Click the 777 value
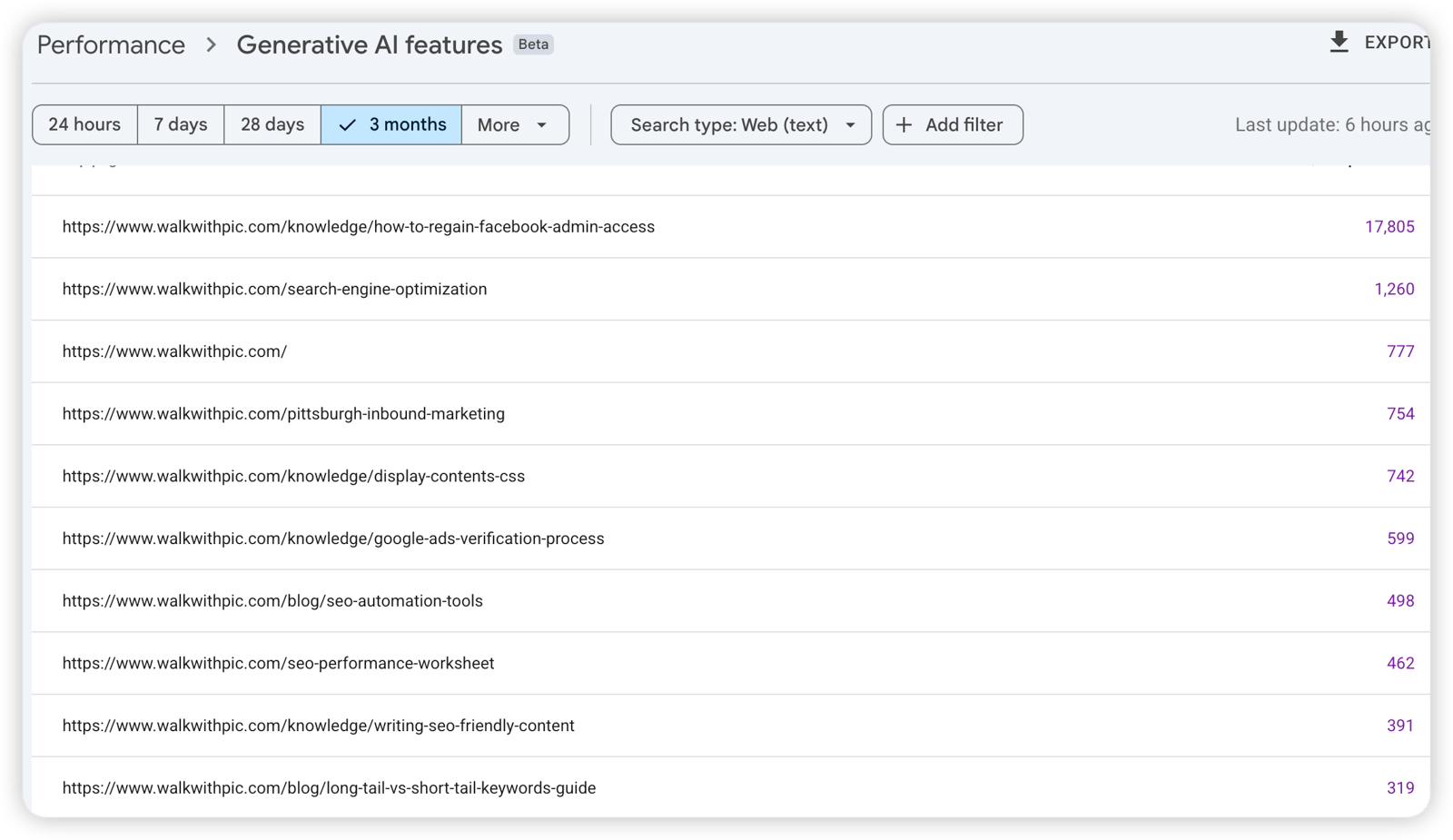 tap(1400, 351)
